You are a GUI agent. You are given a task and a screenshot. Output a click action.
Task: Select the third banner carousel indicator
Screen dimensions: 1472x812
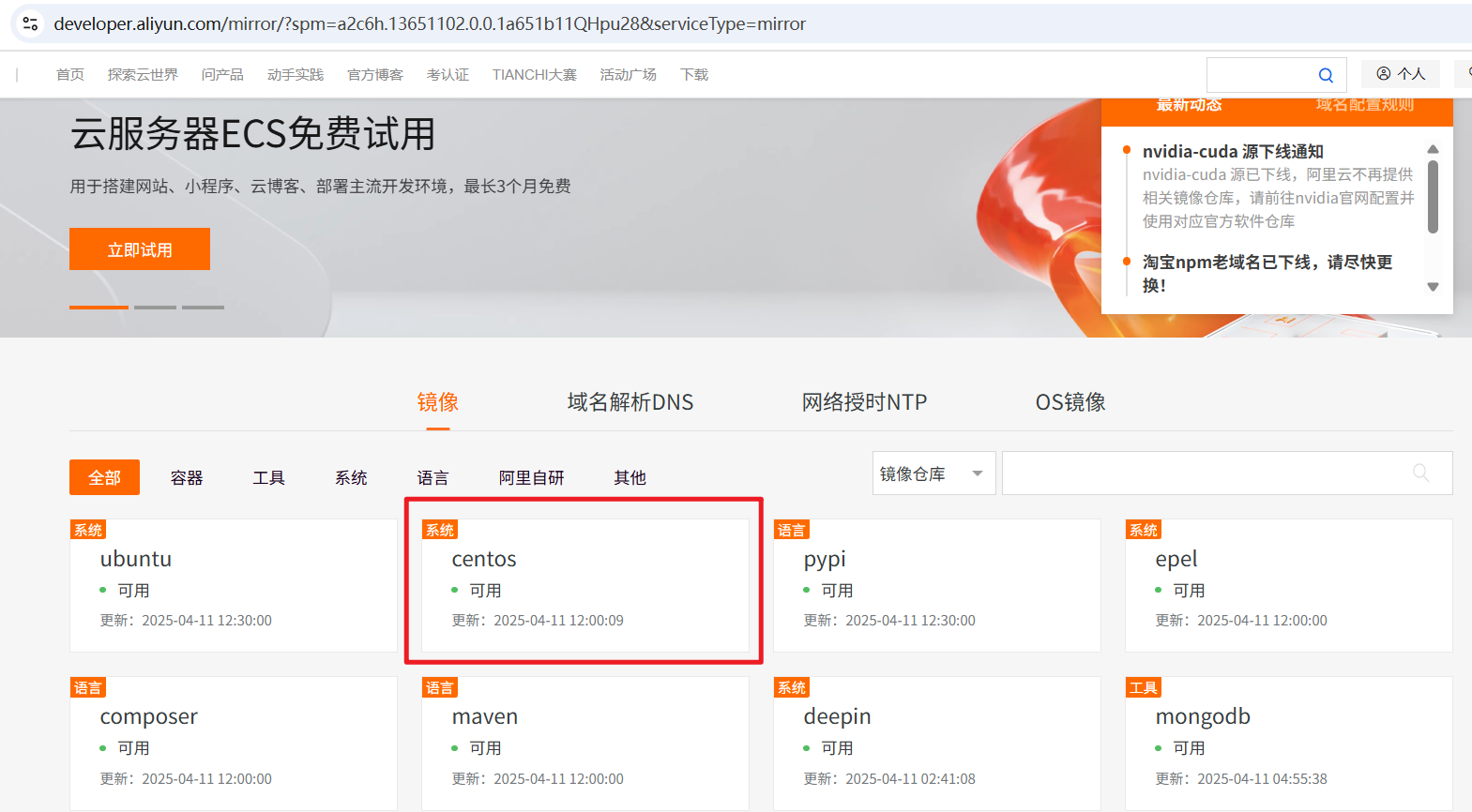(203, 307)
